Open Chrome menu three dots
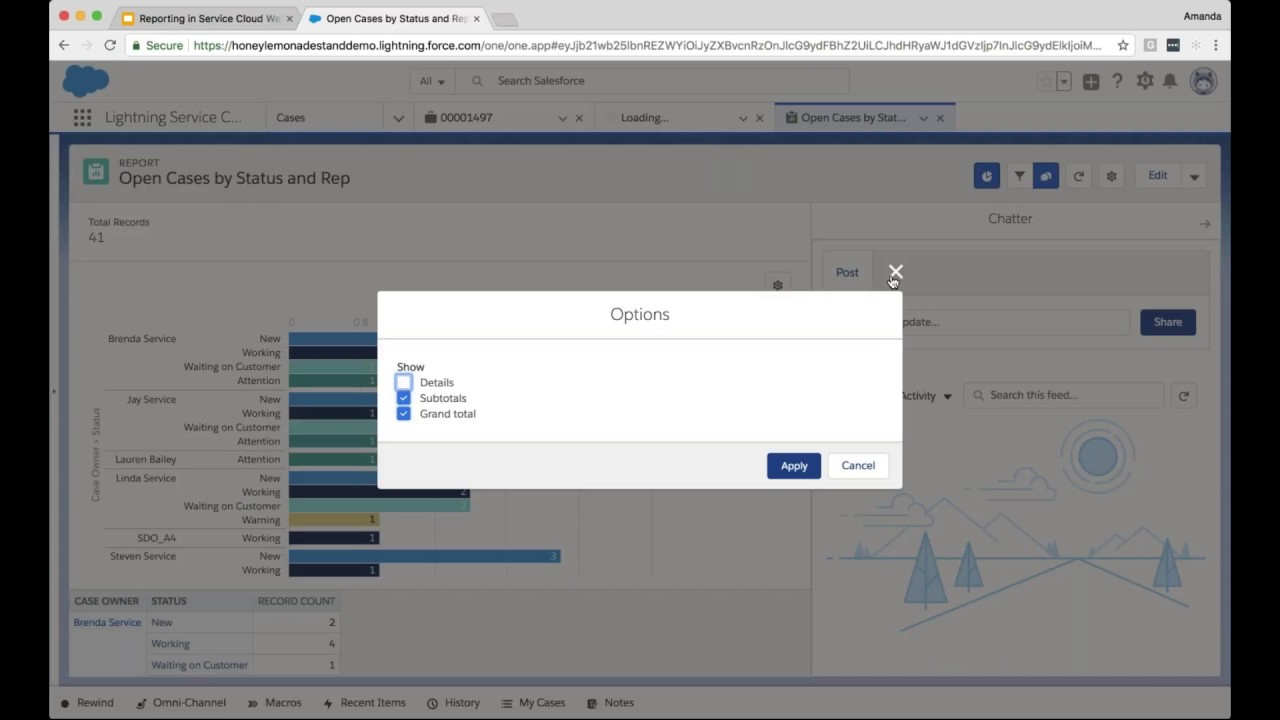The width and height of the screenshot is (1280, 720). (1216, 45)
